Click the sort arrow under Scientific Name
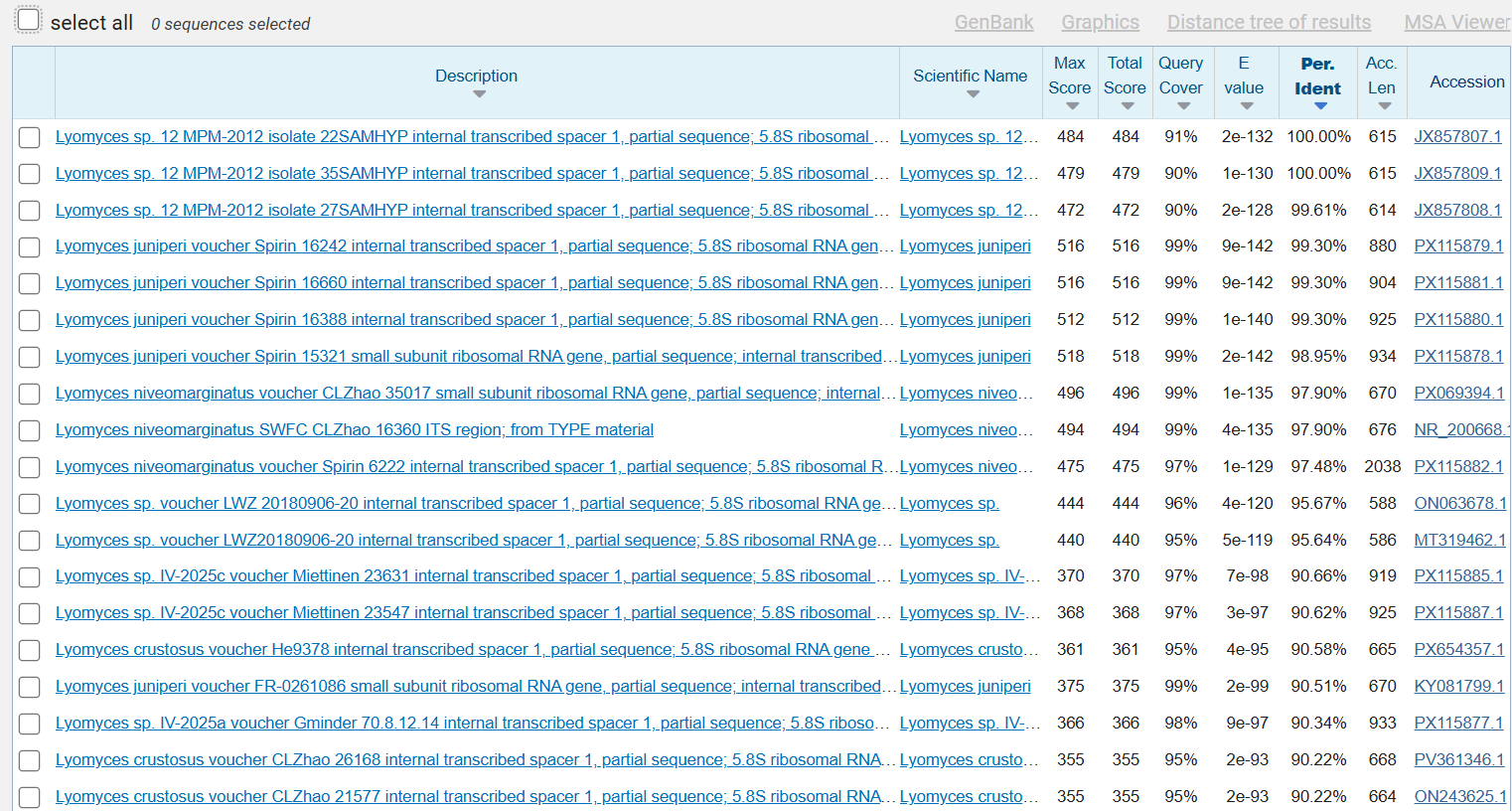Viewport: 1512px width, 811px height. (973, 94)
